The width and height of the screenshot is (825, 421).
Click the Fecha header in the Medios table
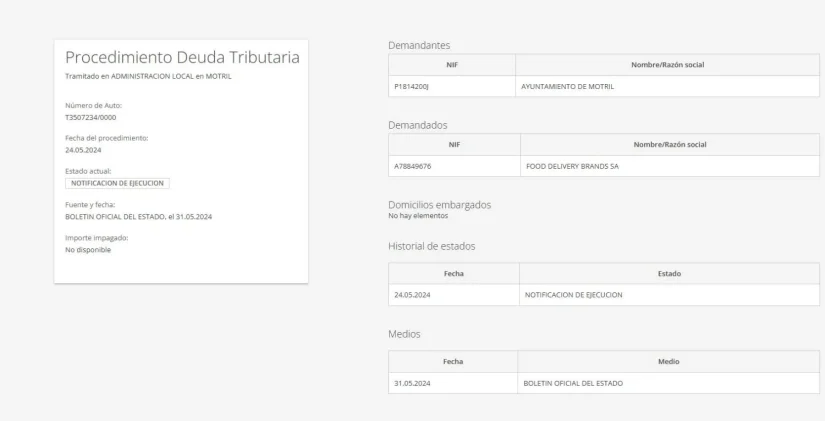453,362
